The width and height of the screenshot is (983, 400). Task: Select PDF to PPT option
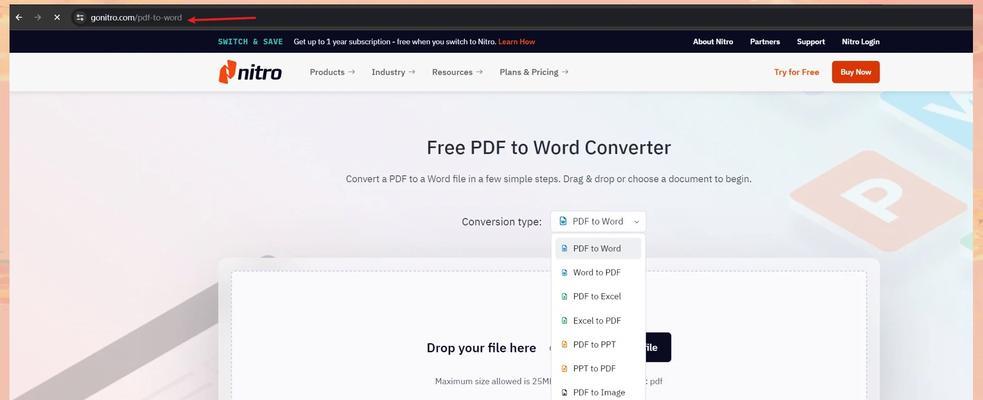point(598,344)
